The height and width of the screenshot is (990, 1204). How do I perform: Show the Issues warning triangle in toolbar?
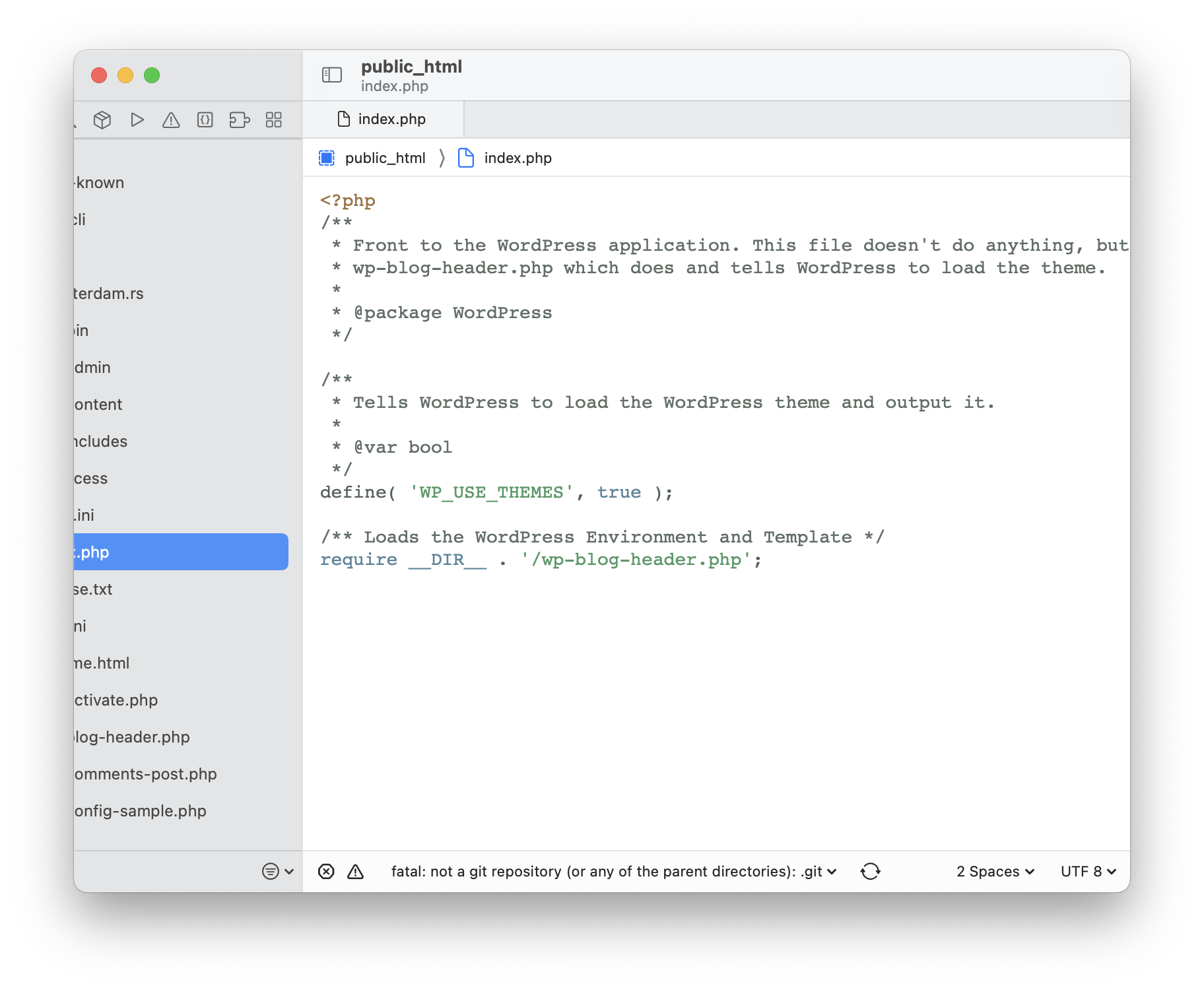click(x=171, y=120)
